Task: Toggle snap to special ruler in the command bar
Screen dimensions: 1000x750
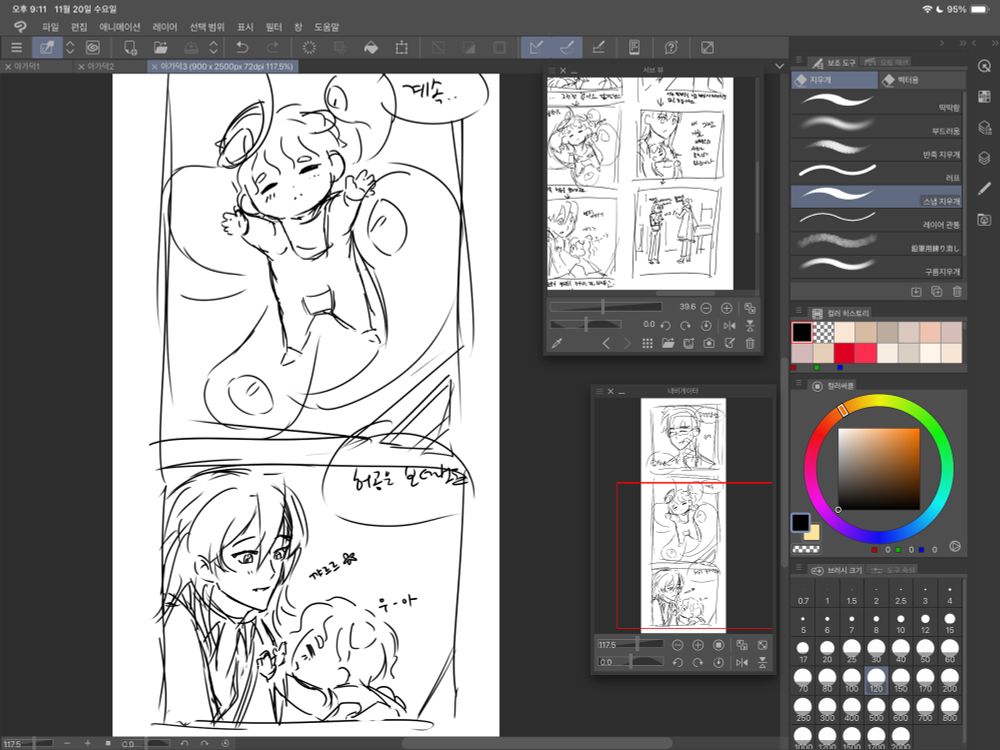Action: point(567,48)
